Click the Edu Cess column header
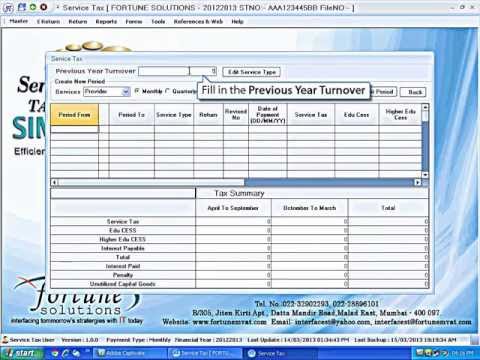The image size is (480, 360). [x=356, y=115]
